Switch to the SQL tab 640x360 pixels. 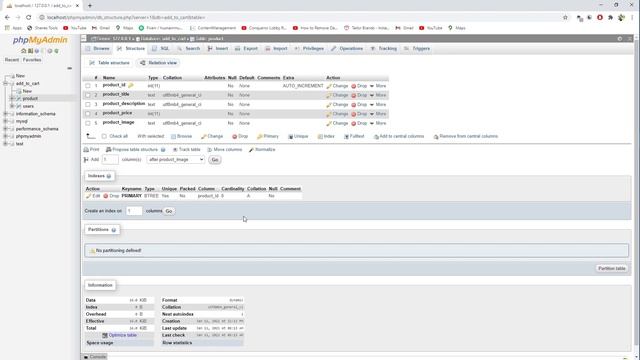[161, 49]
